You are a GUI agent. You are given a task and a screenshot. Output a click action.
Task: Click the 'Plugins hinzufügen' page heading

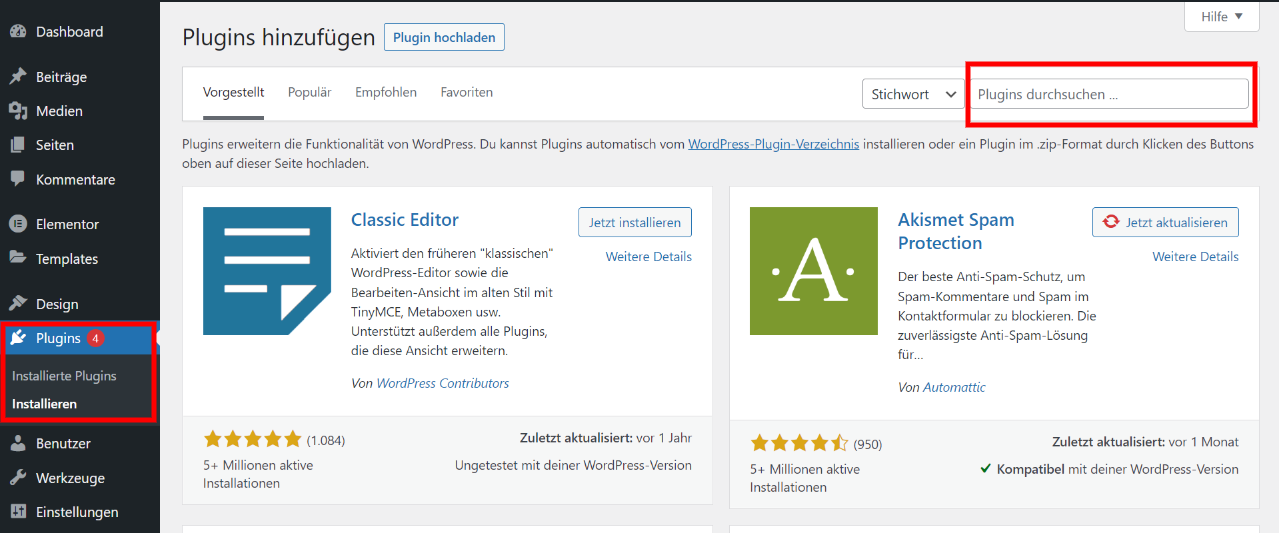(x=277, y=38)
